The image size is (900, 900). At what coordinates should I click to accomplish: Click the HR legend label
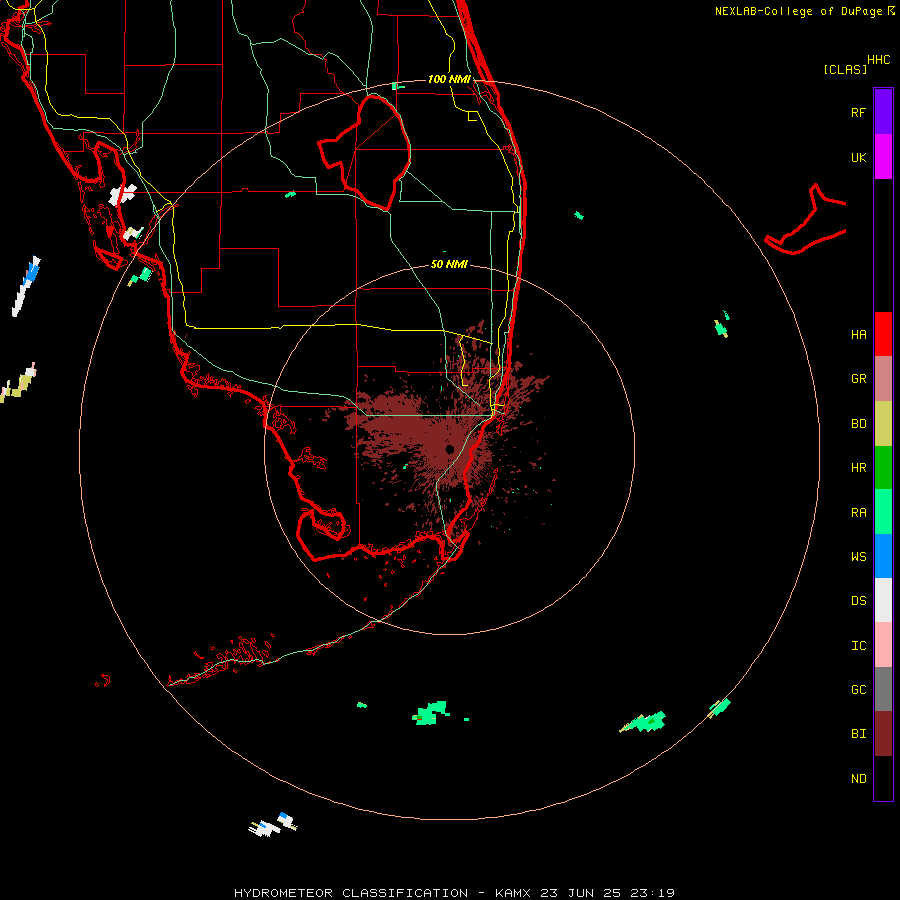tap(858, 468)
